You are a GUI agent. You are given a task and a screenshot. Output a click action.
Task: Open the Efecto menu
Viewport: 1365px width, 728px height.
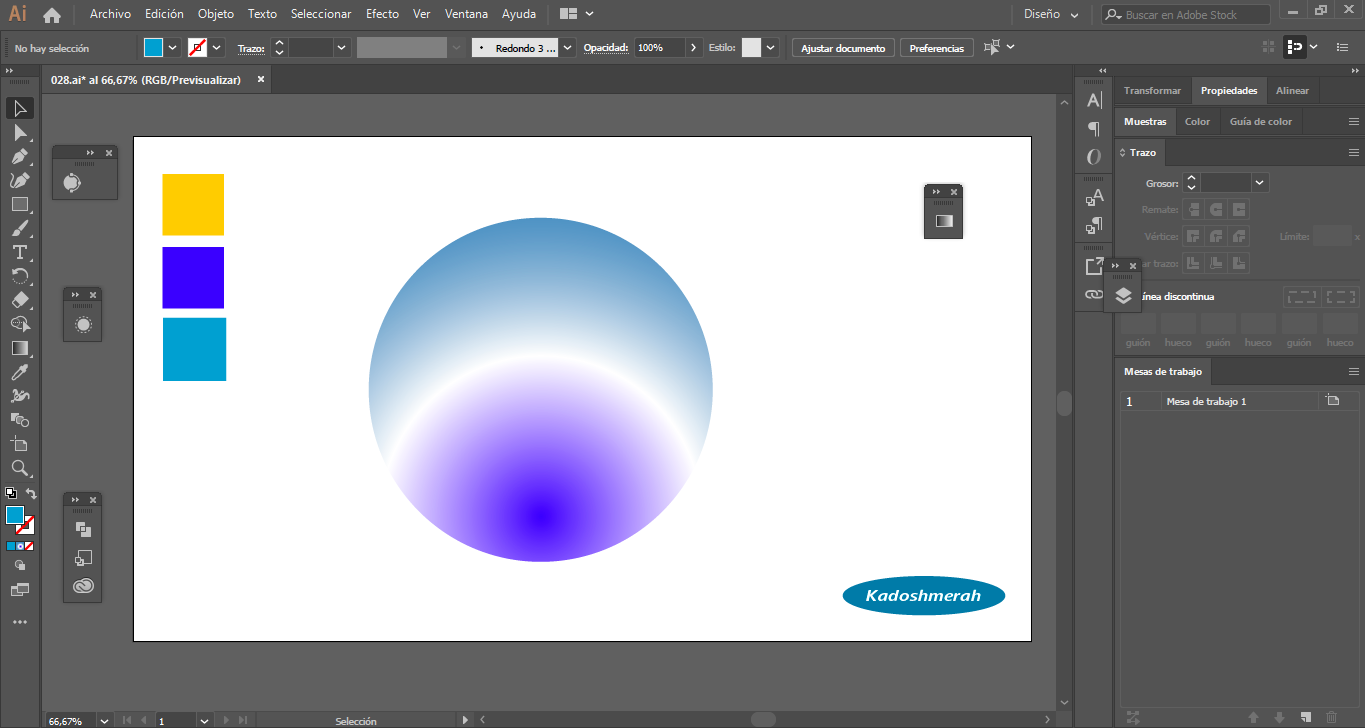tap(382, 14)
